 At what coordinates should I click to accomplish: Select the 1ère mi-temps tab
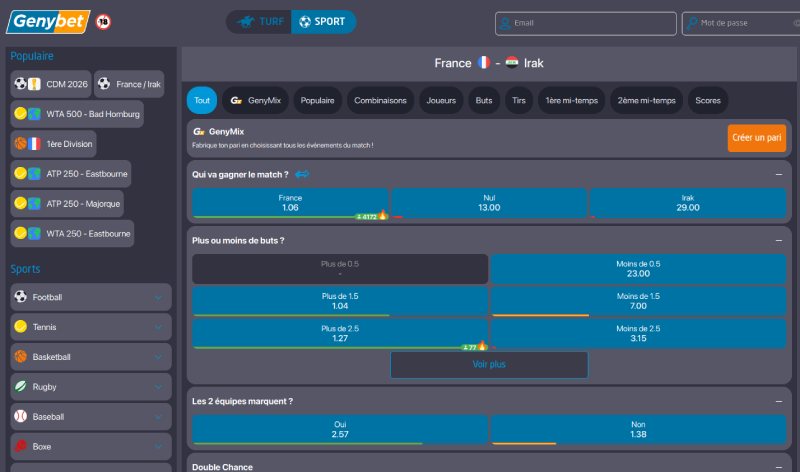(571, 101)
